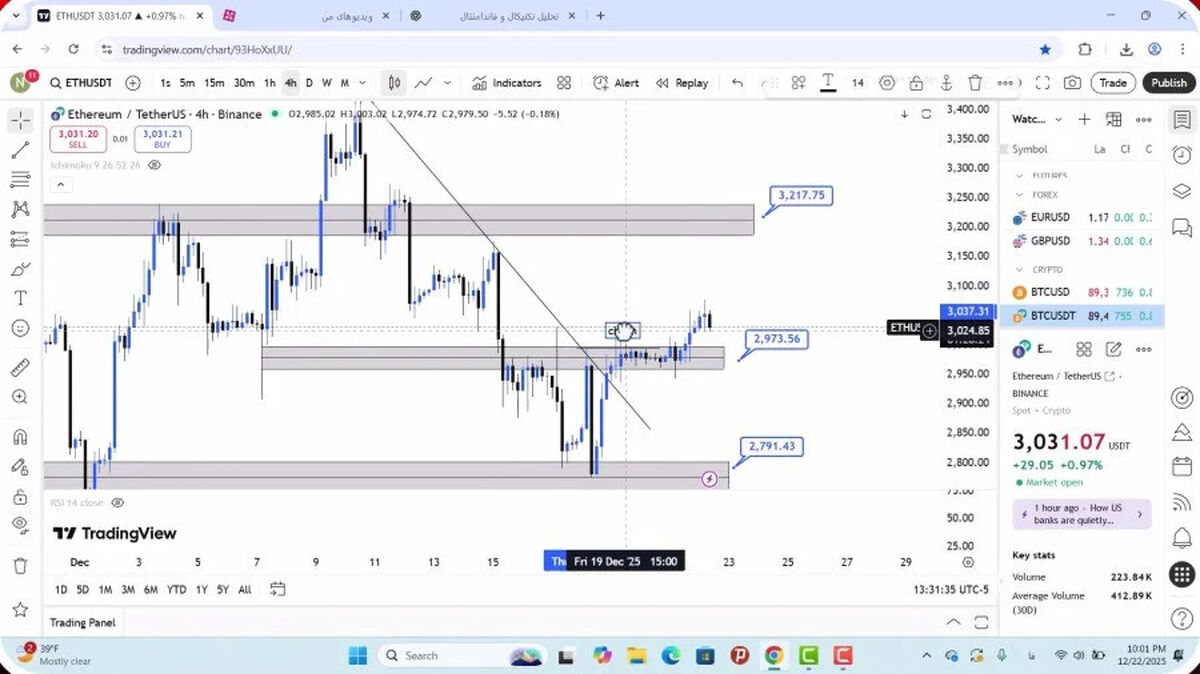Image resolution: width=1200 pixels, height=674 pixels.
Task: Select the ruler measure tool
Action: pyautogui.click(x=20, y=367)
